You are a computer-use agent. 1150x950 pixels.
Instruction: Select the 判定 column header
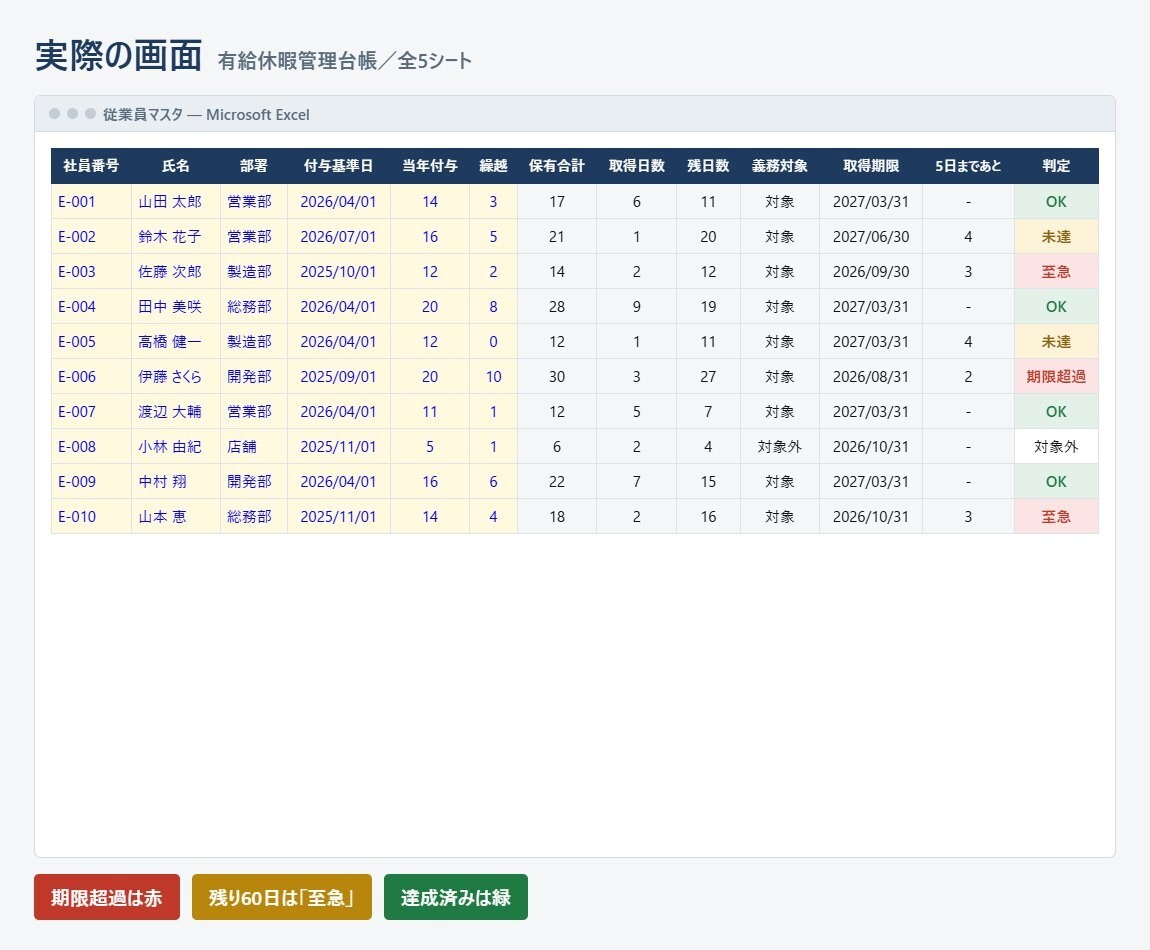click(1056, 166)
